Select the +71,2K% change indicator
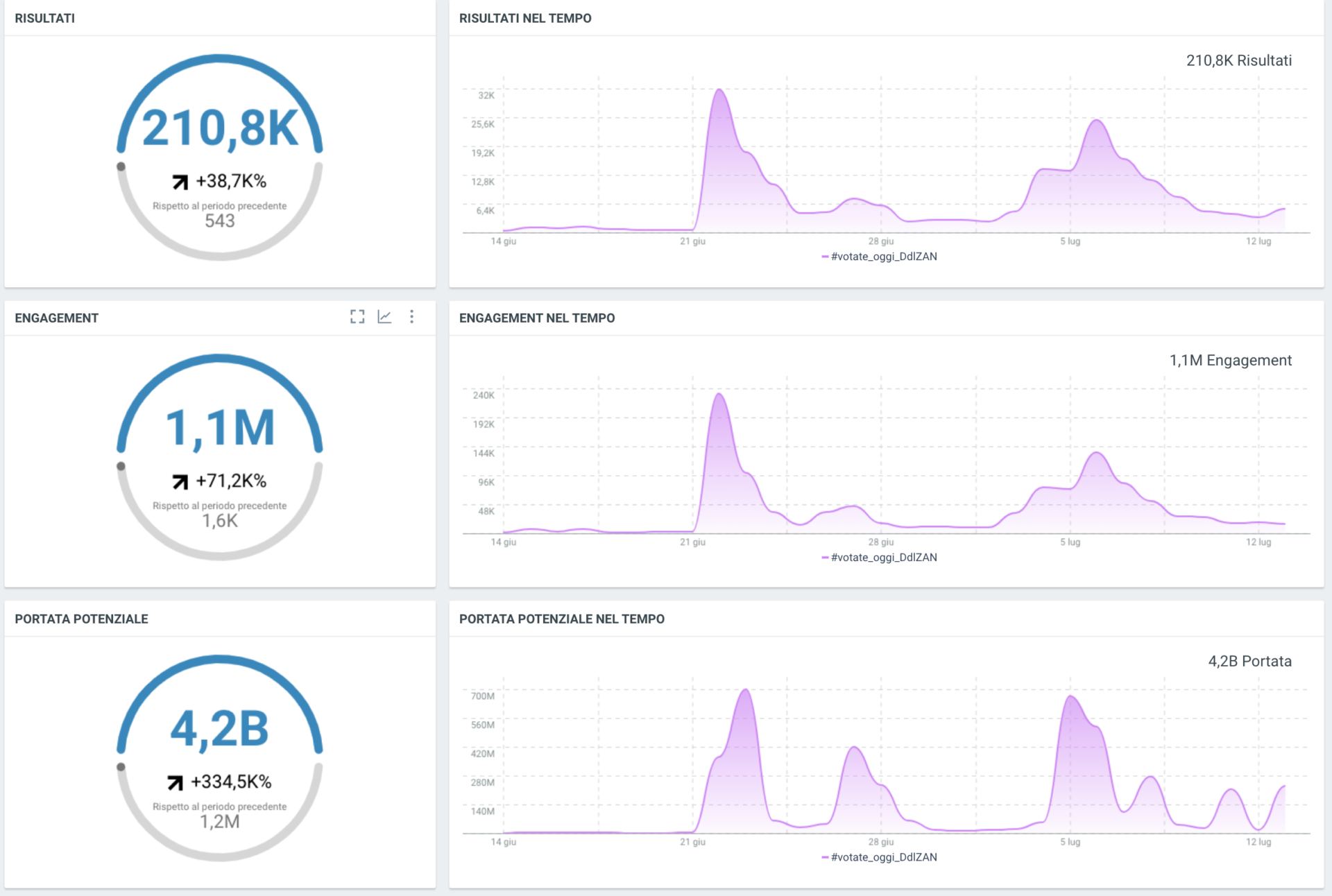This screenshot has width=1332, height=896. [220, 481]
